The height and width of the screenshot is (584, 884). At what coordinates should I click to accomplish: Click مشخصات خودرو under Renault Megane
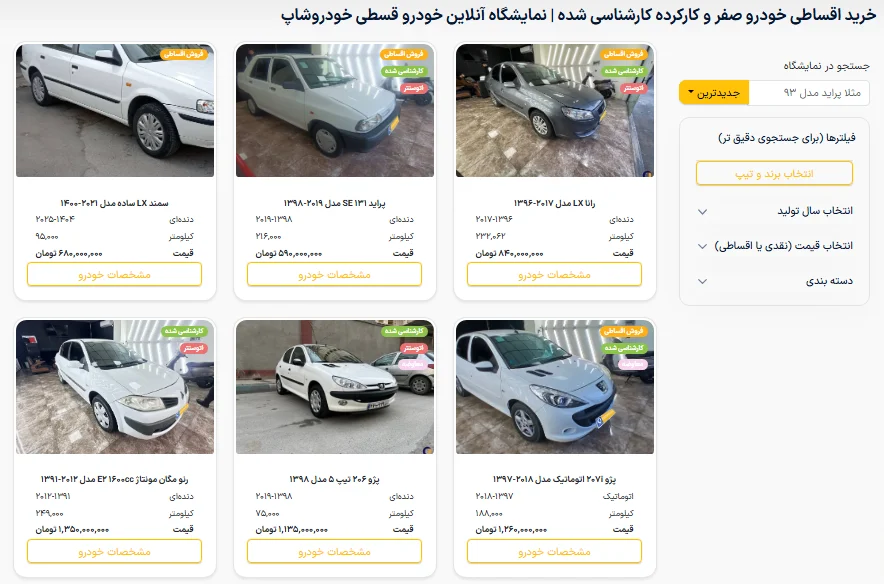coord(114,551)
